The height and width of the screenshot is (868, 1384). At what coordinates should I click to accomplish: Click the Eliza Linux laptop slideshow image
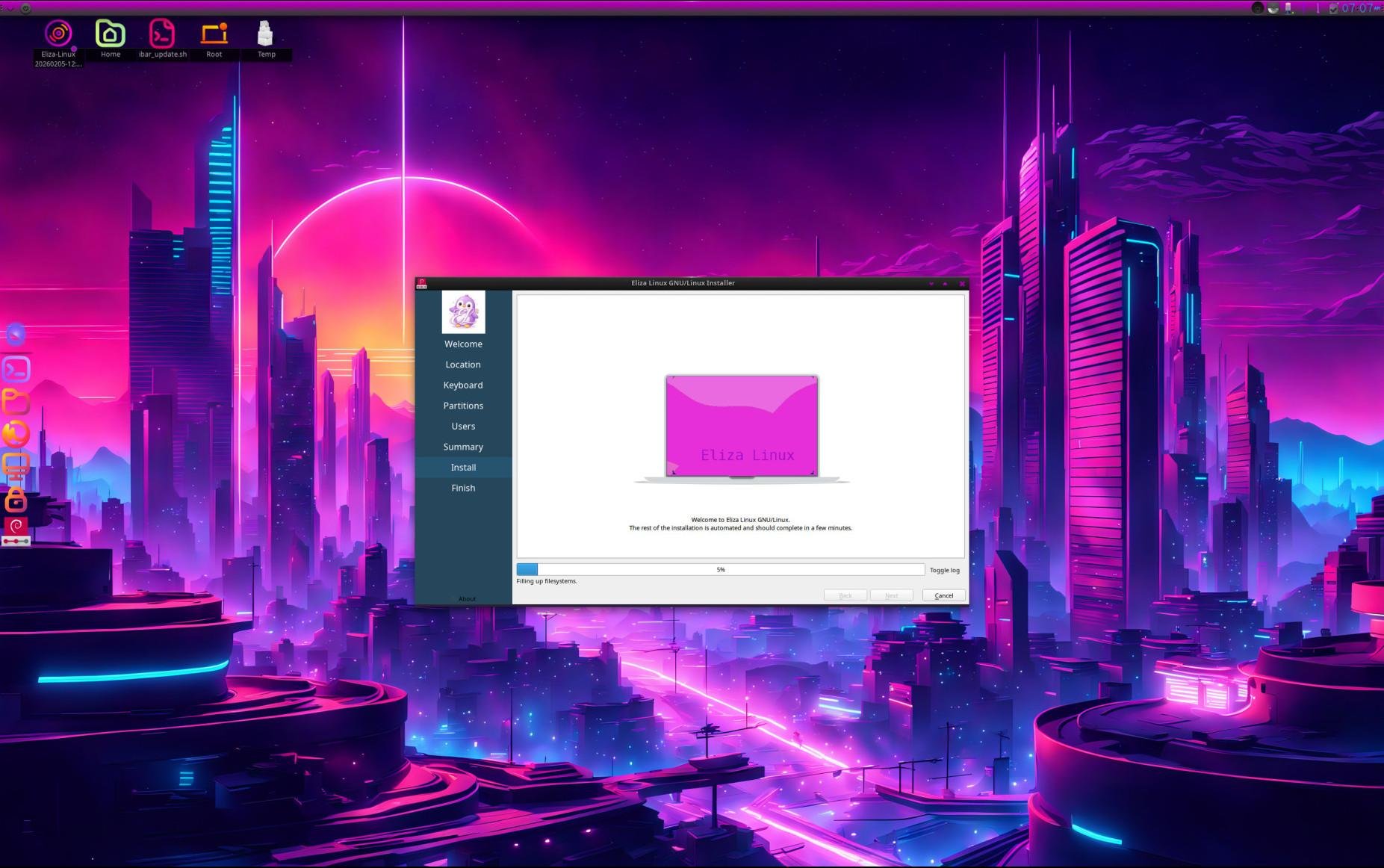(742, 429)
